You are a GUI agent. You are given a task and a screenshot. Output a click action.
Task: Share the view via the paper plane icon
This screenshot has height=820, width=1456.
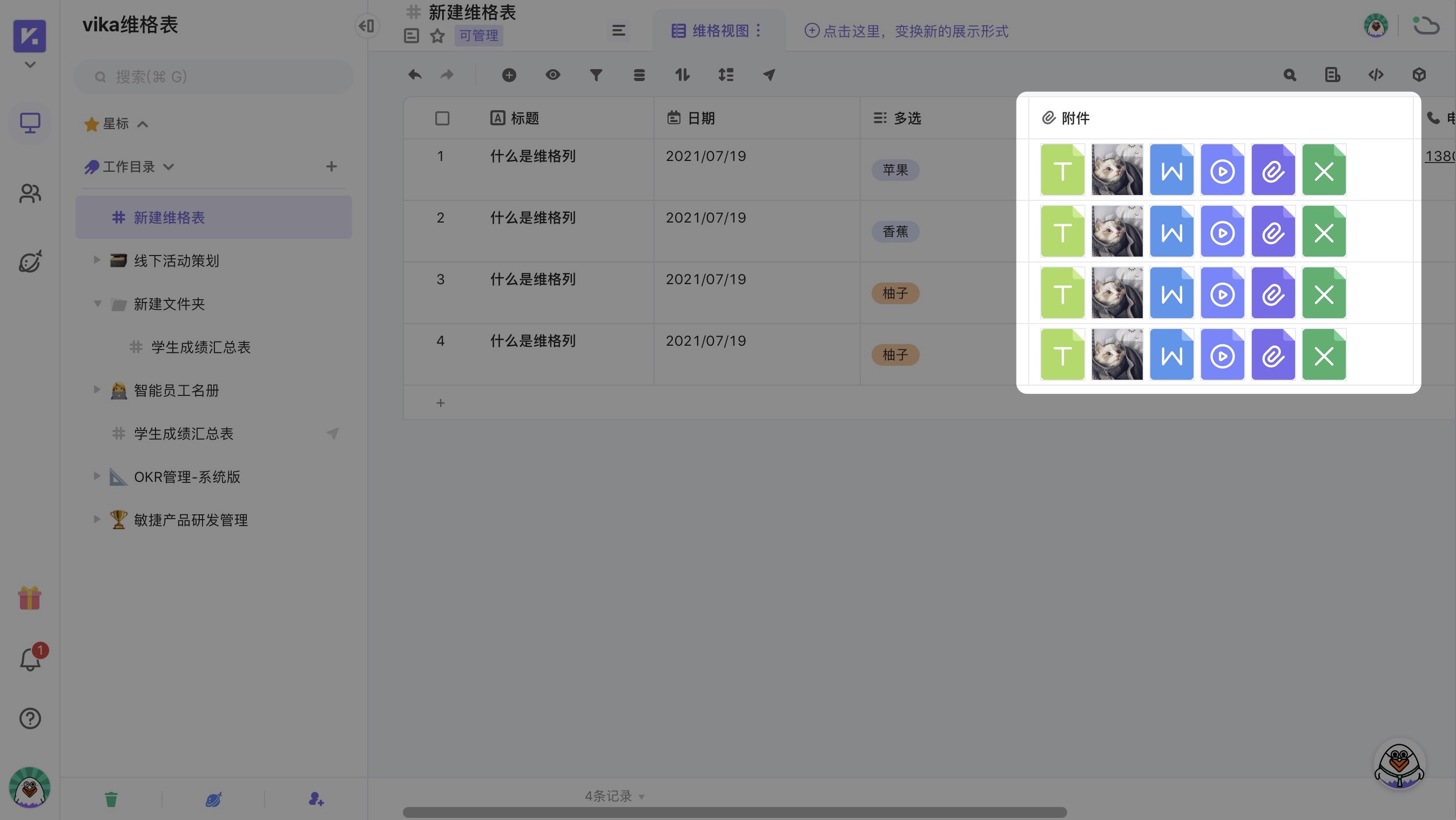[x=769, y=74]
